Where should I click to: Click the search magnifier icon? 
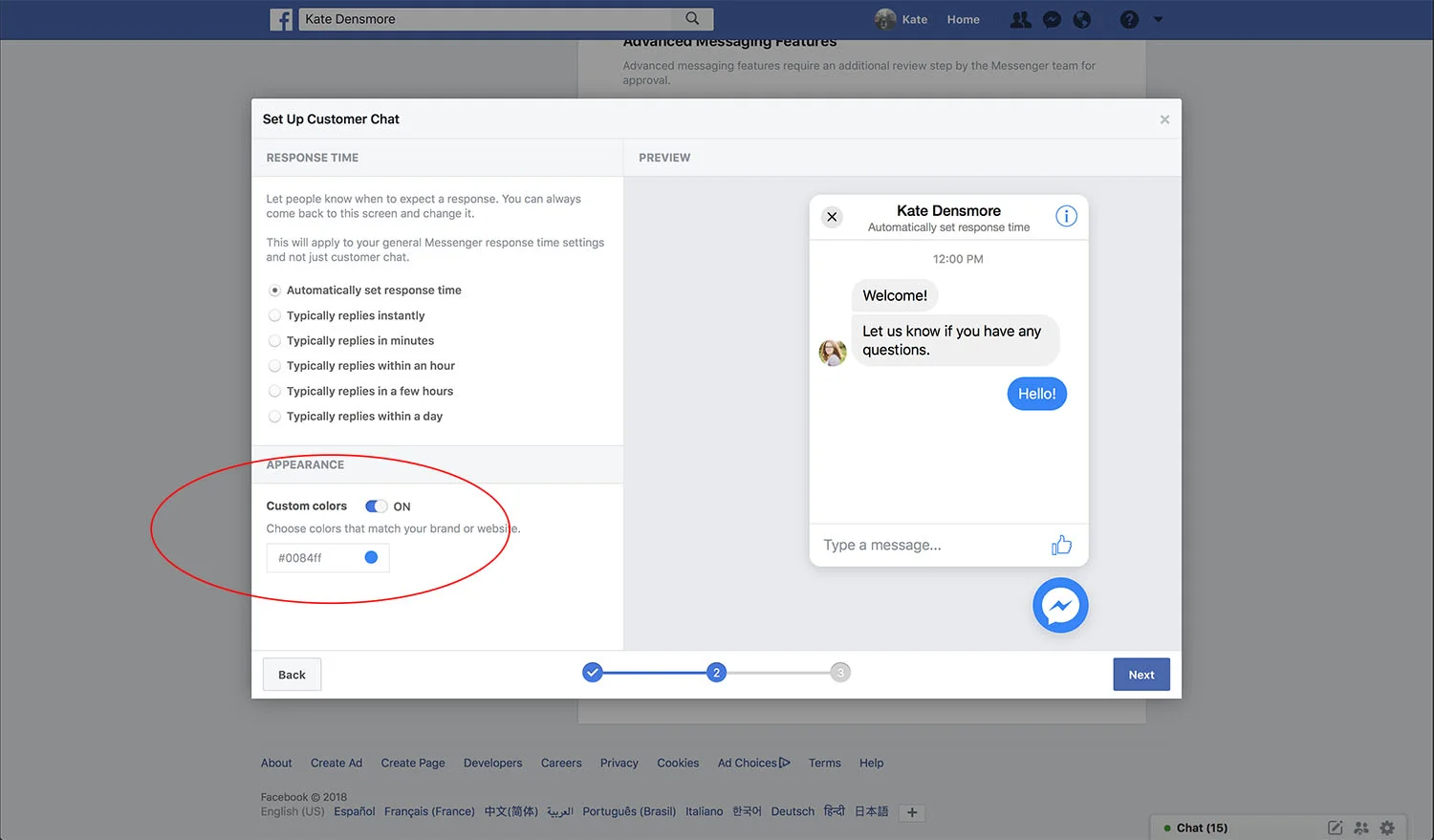(692, 18)
